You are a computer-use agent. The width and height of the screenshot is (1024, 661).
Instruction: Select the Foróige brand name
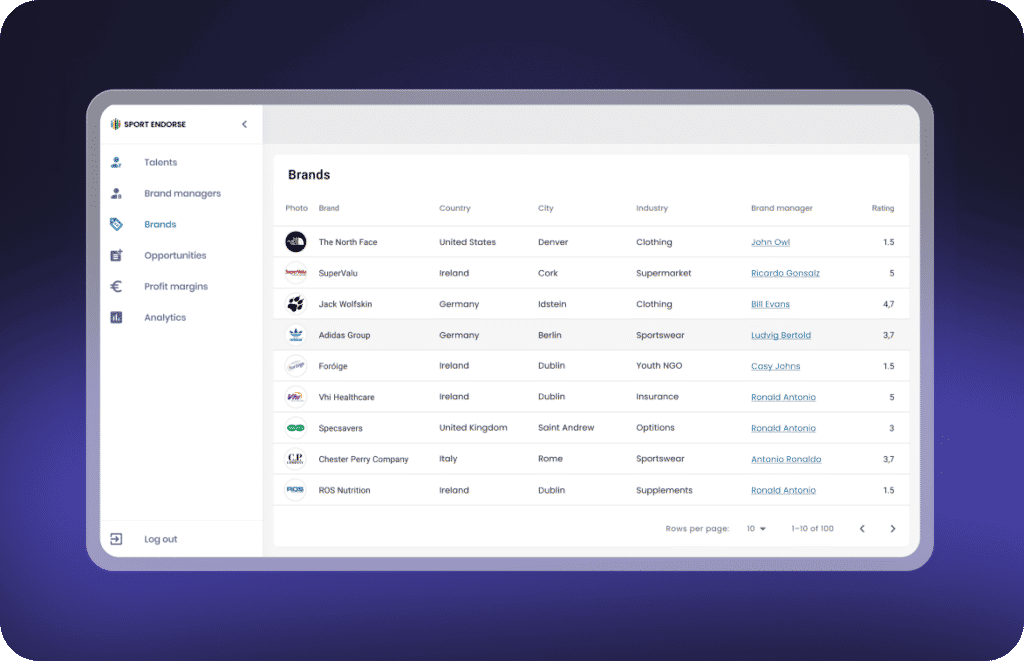(x=332, y=366)
